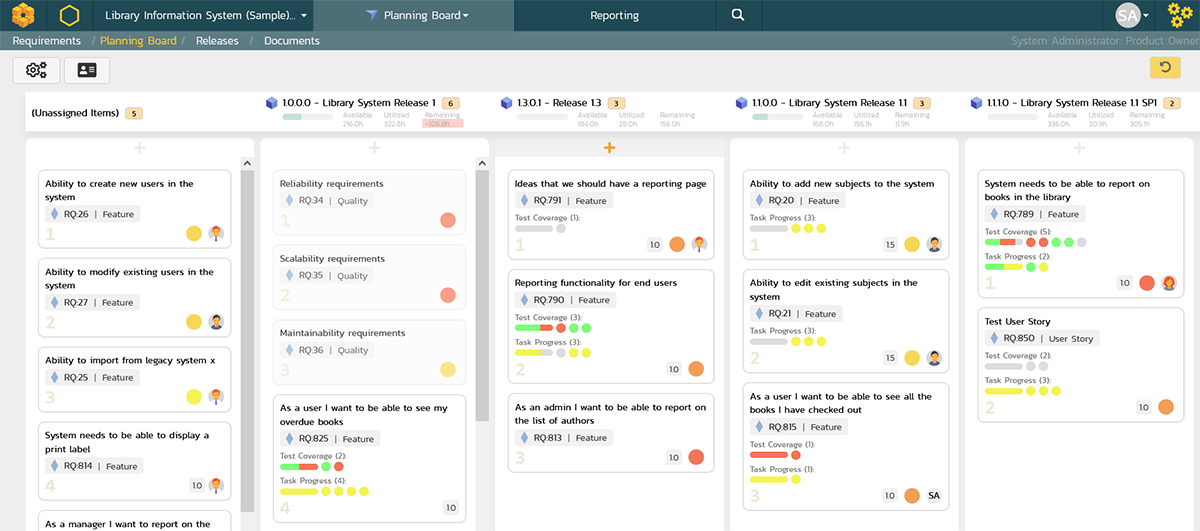The width and height of the screenshot is (1200, 531).
Task: Open the orange cube logo home icon
Action: coord(23,15)
